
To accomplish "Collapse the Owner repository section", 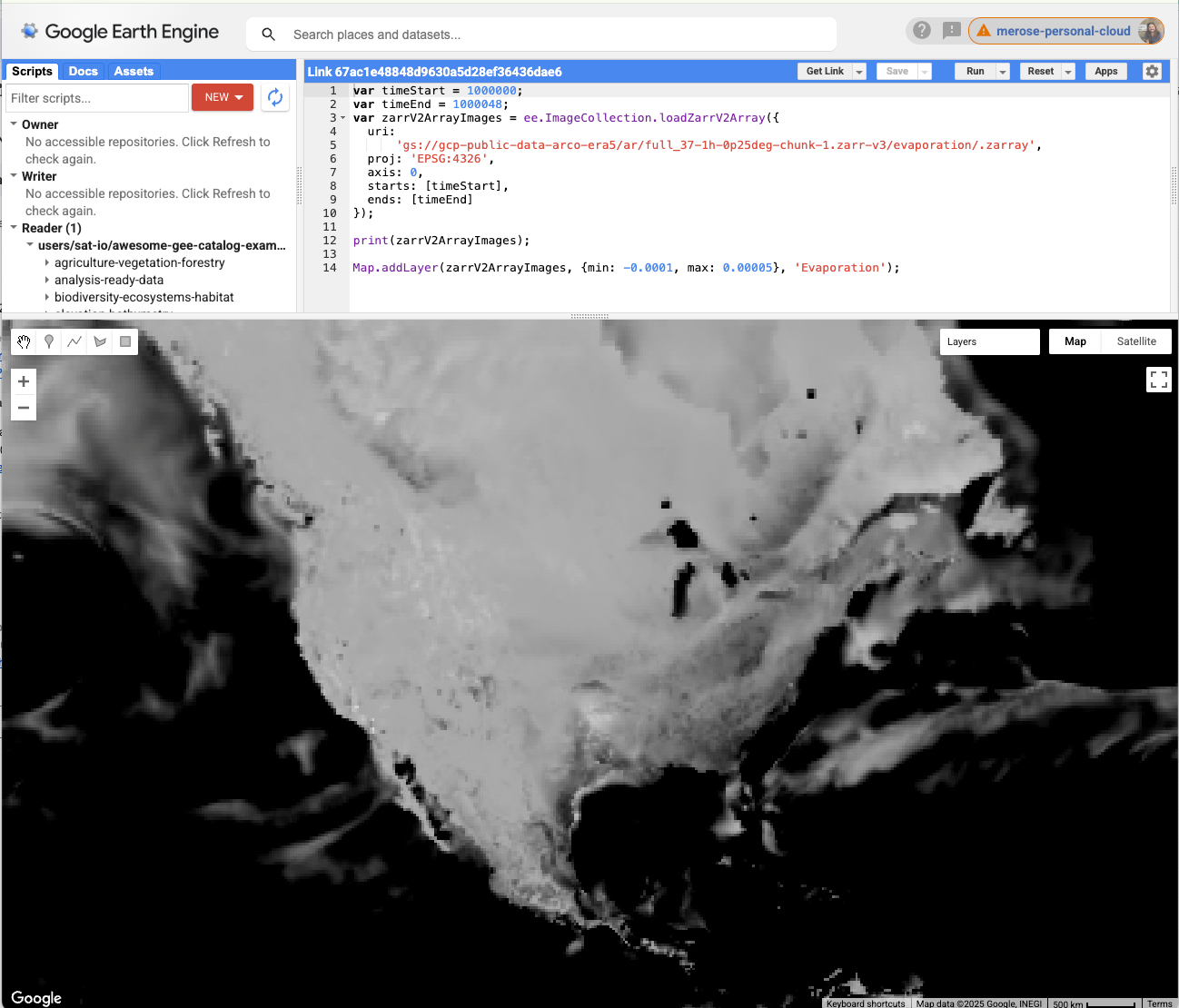I will pyautogui.click(x=14, y=124).
